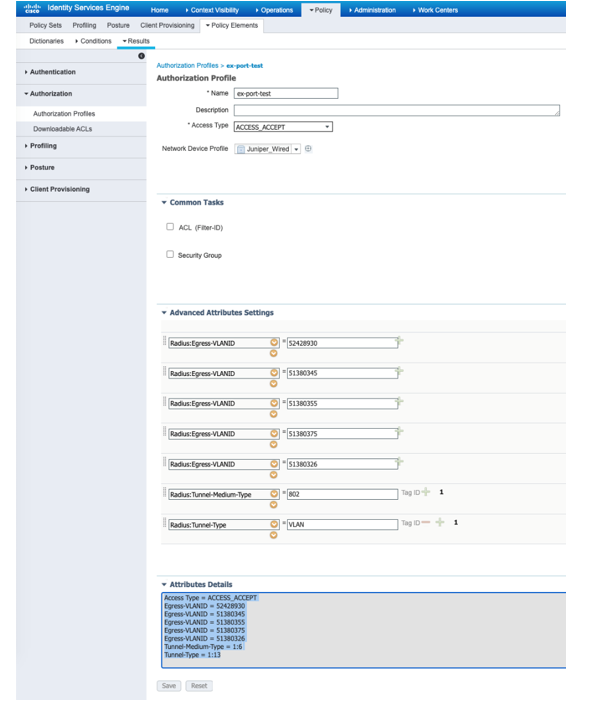Add Tag ID plus on Tunnel-Medium-Type row
The image size is (616, 704).
click(426, 492)
